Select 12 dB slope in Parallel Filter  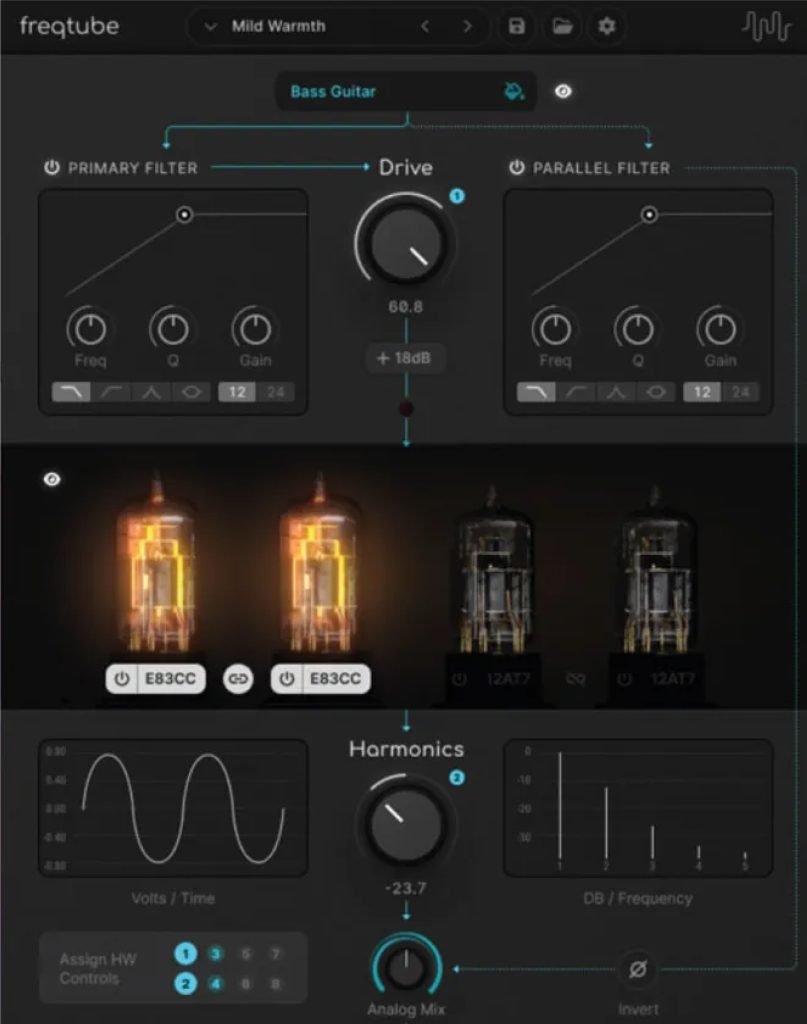click(x=702, y=392)
